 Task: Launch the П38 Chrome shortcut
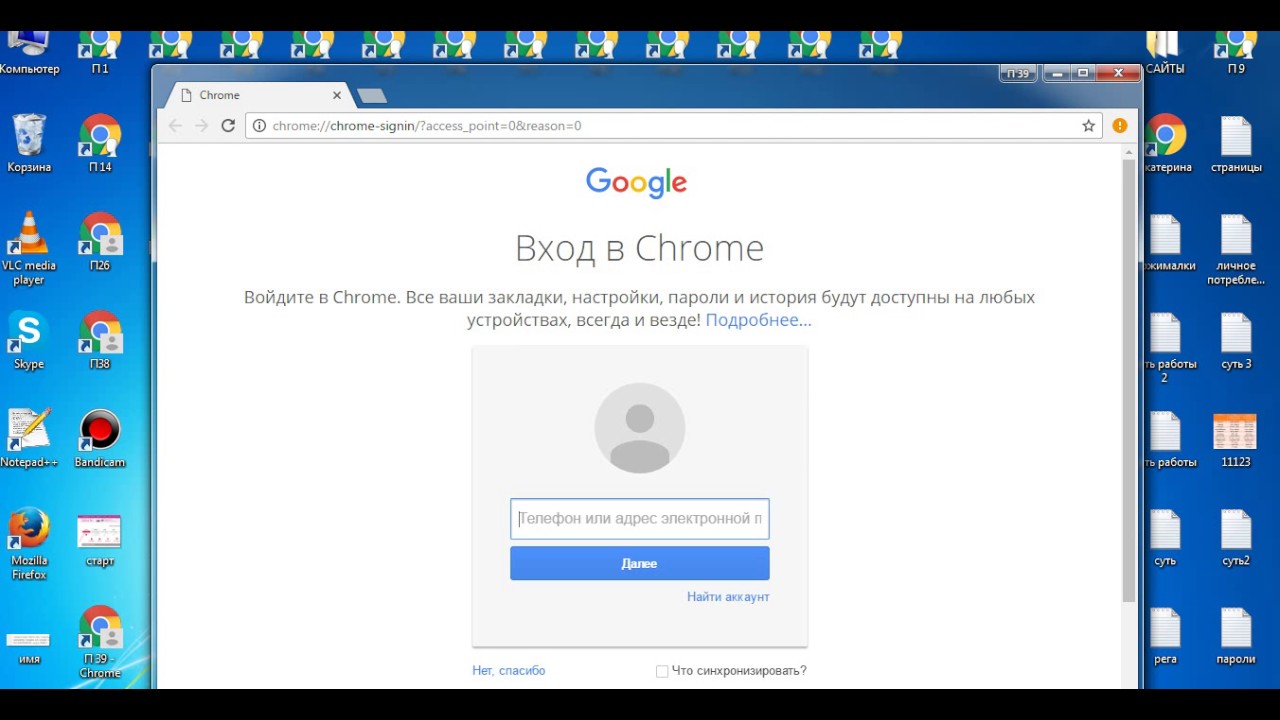[x=100, y=340]
